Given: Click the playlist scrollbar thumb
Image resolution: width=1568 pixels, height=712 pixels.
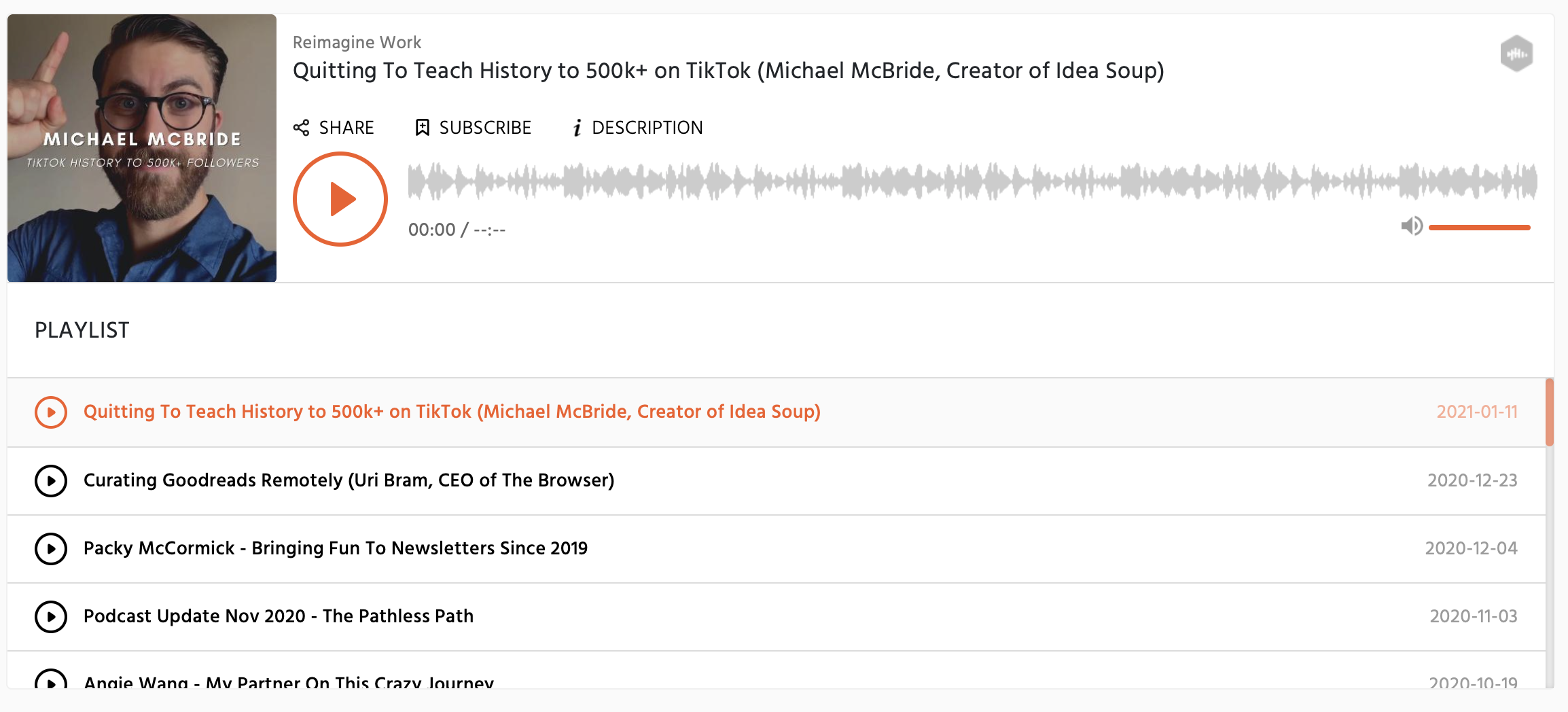Looking at the screenshot, I should (1550, 412).
